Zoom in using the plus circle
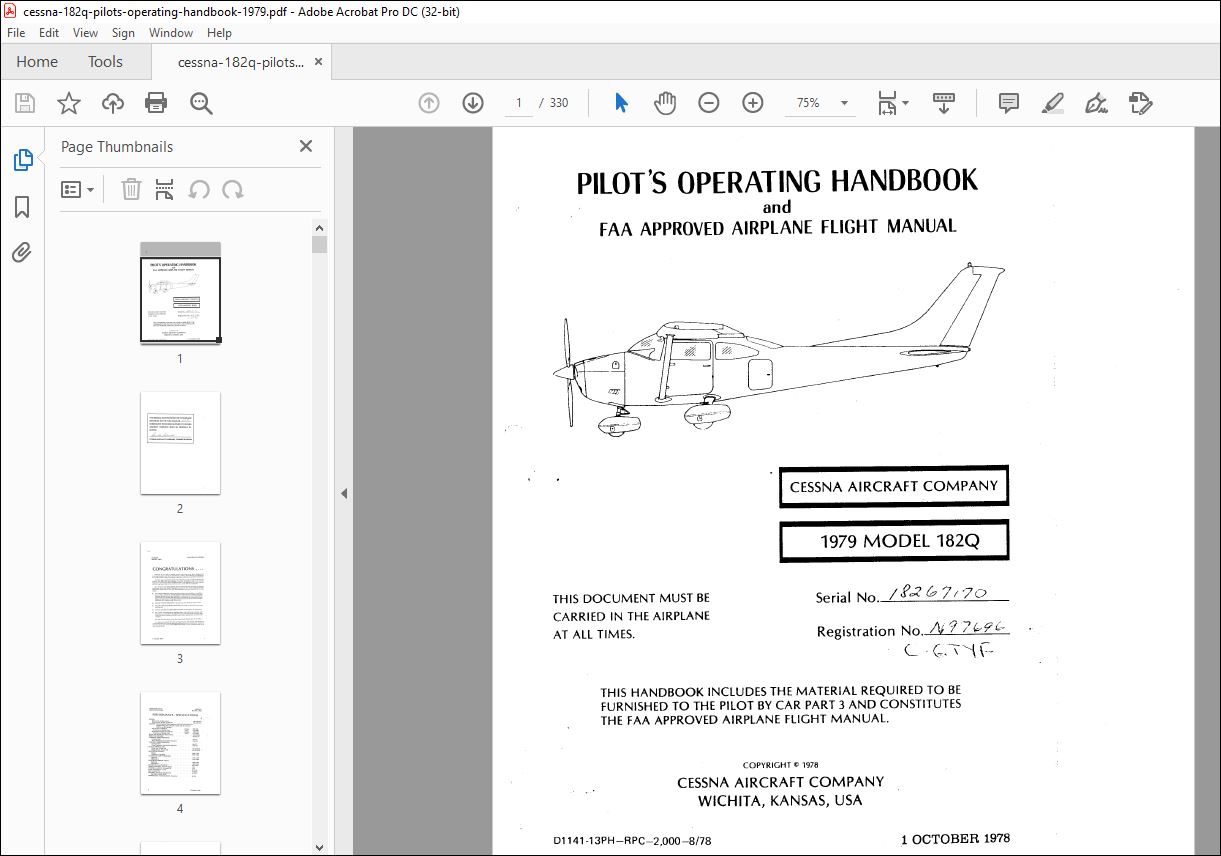This screenshot has height=856, width=1221. point(753,103)
